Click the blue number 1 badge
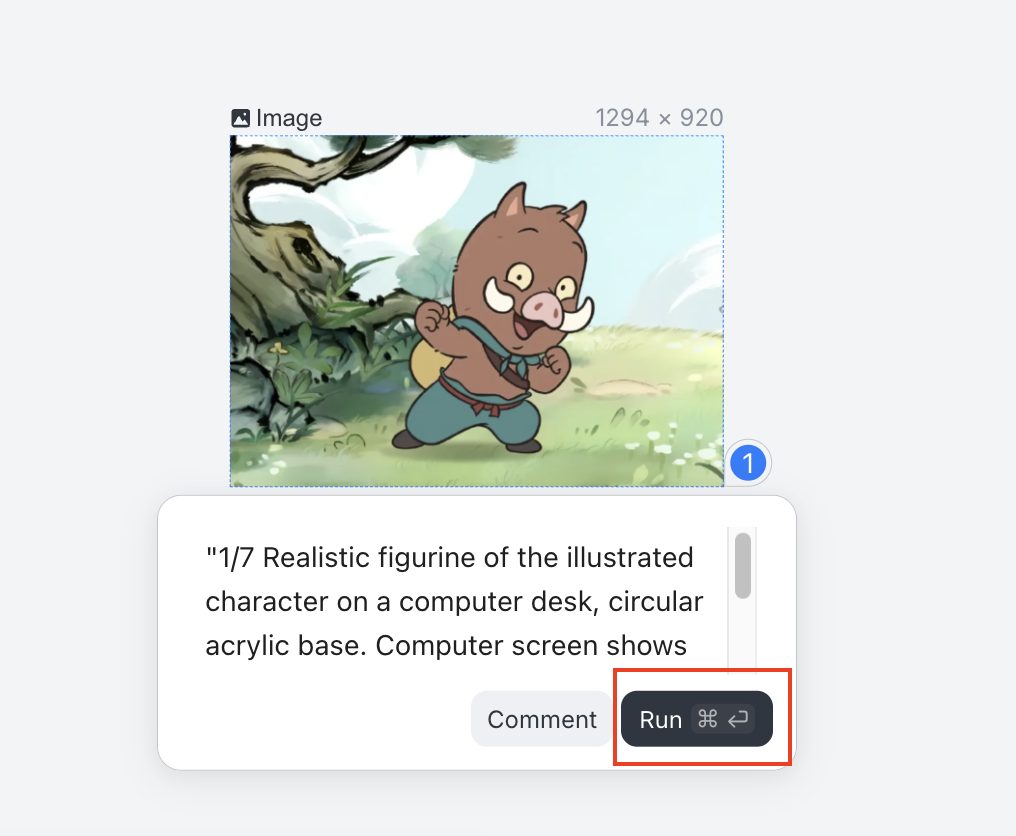 click(x=748, y=463)
